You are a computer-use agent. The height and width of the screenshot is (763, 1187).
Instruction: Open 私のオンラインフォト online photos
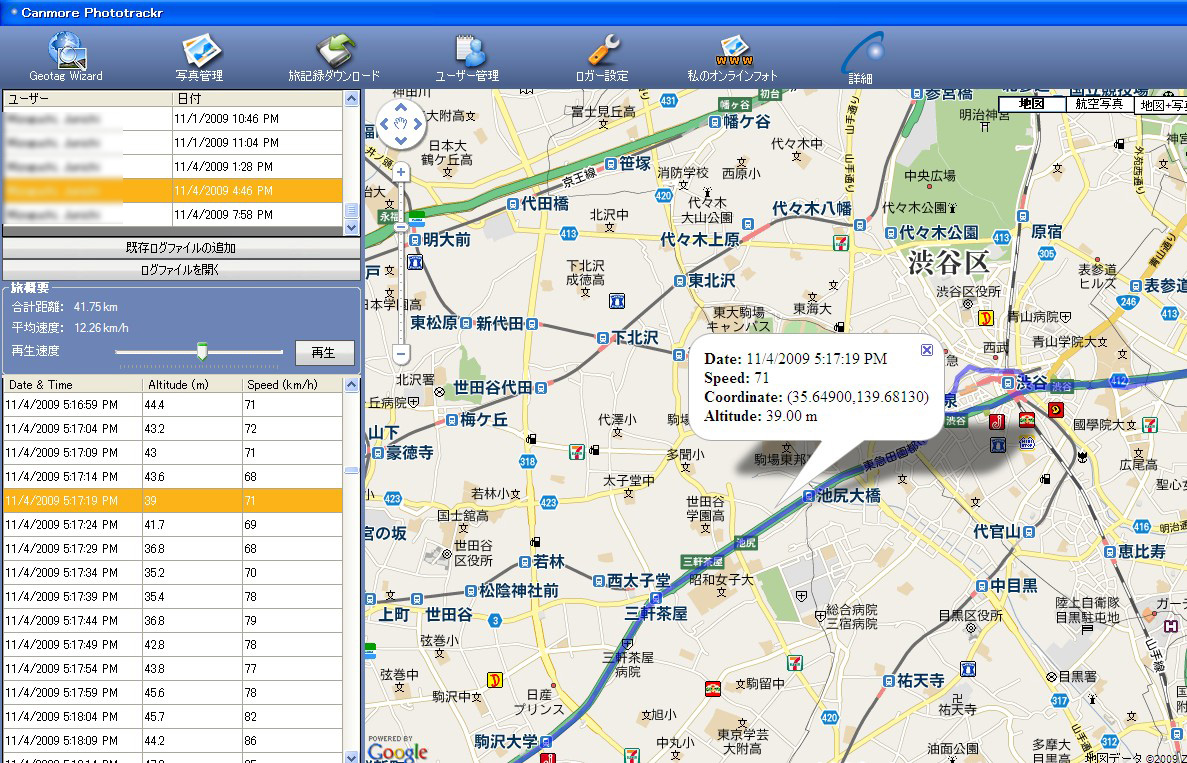tap(732, 58)
